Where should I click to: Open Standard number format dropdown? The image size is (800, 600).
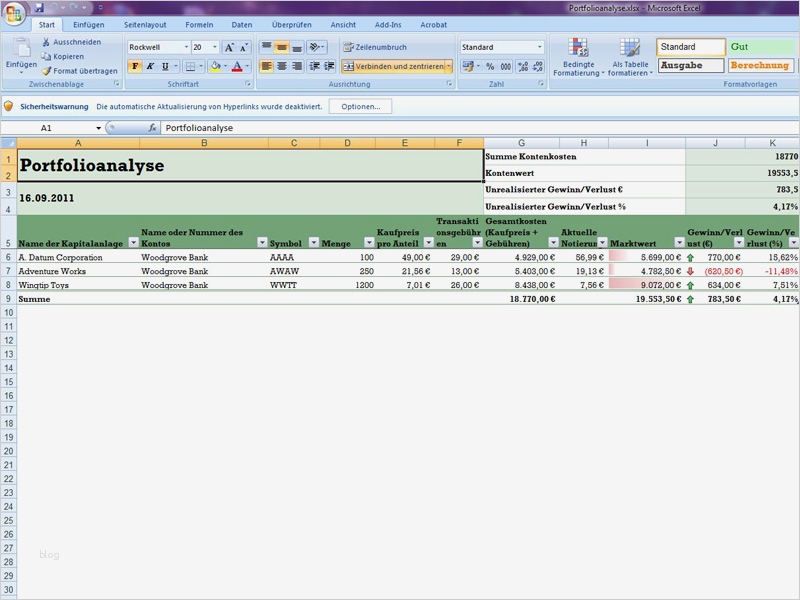tap(539, 47)
